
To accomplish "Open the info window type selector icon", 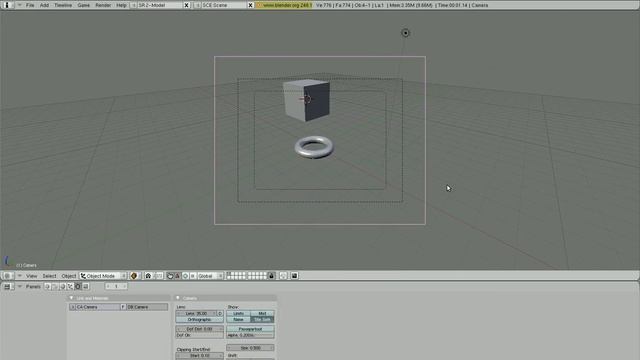I will [x=7, y=5].
